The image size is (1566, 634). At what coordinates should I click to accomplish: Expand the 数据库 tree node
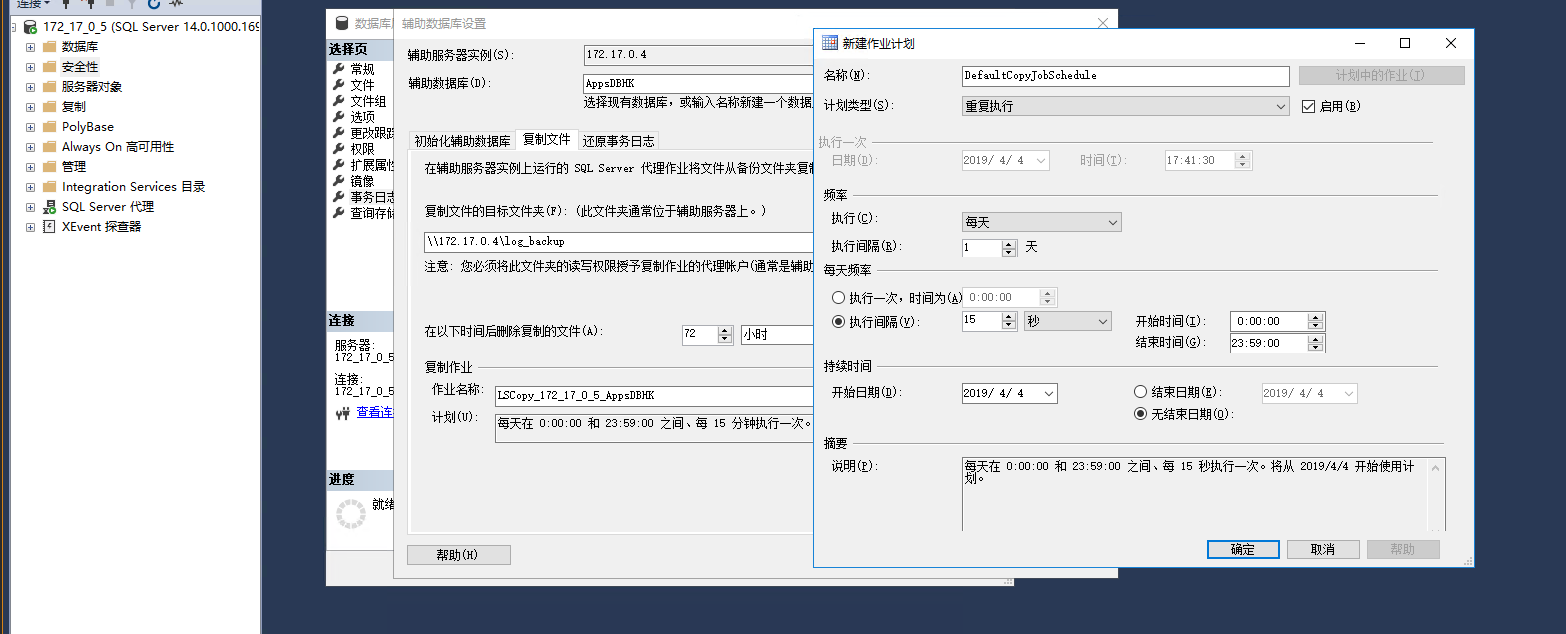pyautogui.click(x=29, y=47)
